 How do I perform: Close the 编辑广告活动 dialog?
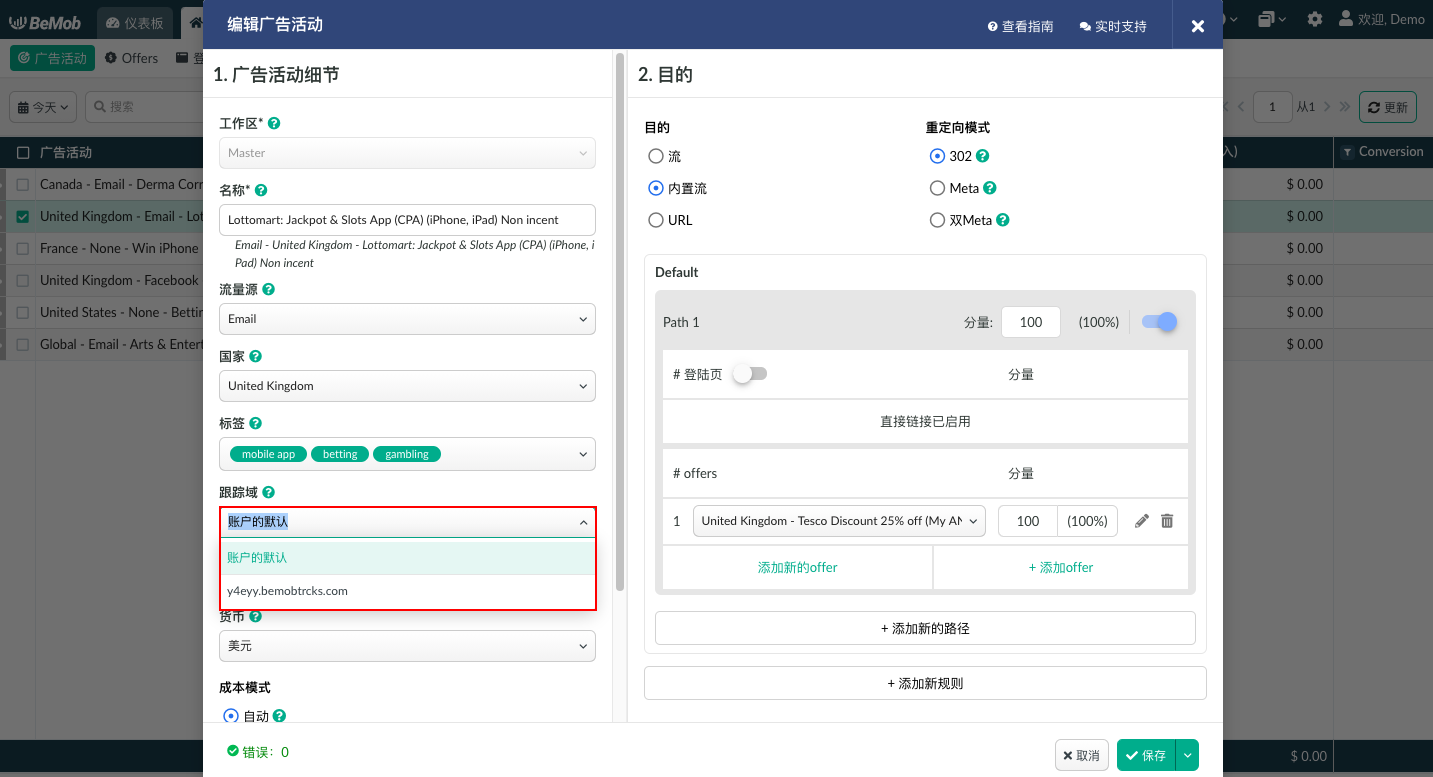pyautogui.click(x=1198, y=26)
